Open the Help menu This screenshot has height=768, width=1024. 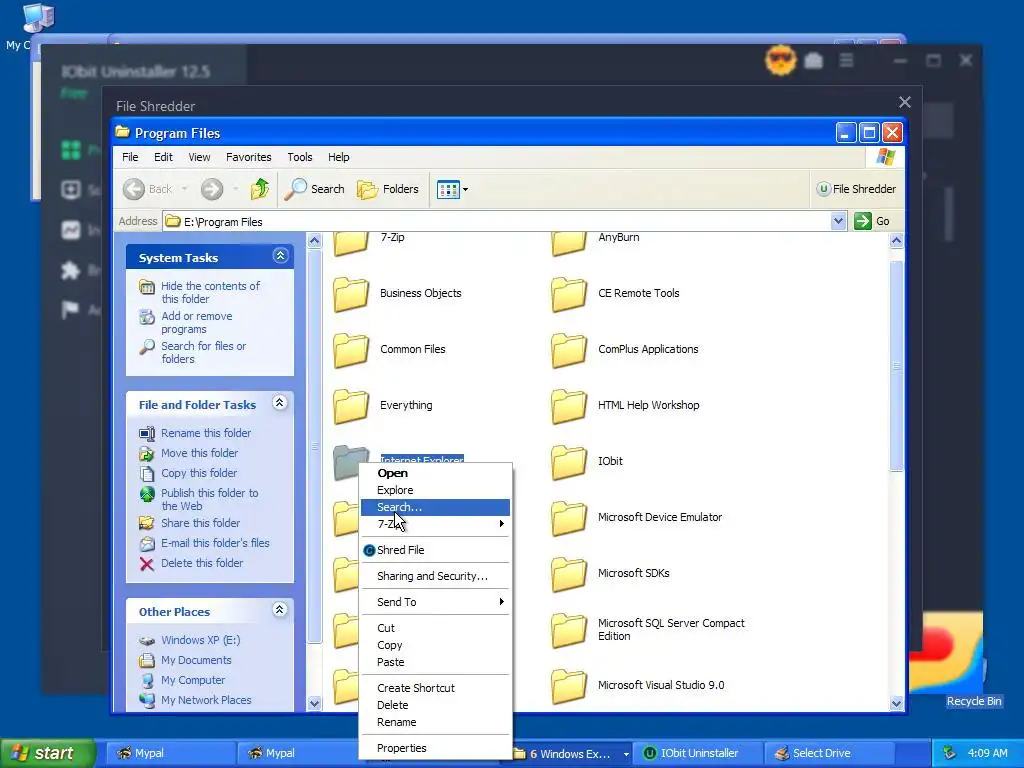pos(338,157)
